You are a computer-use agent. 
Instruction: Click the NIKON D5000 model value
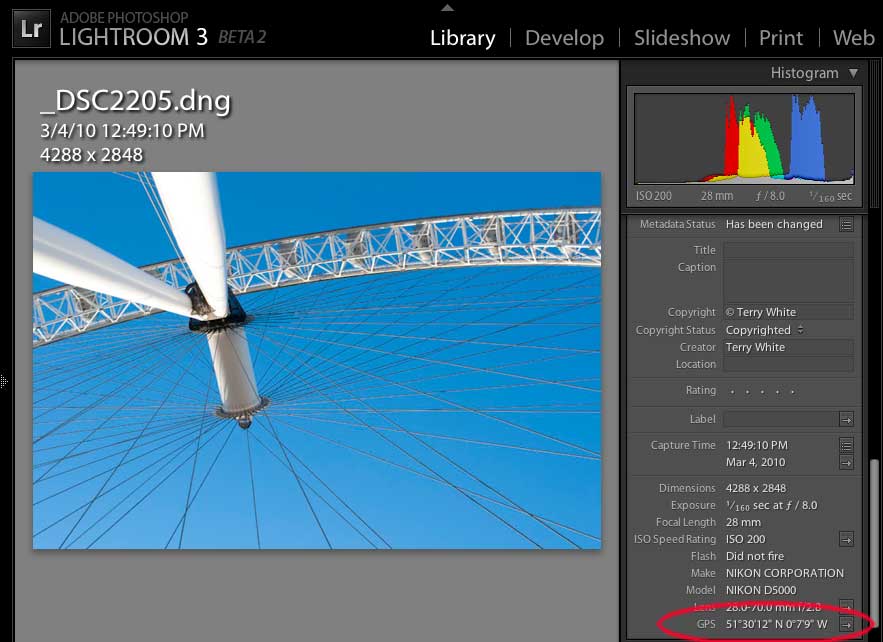pos(761,590)
